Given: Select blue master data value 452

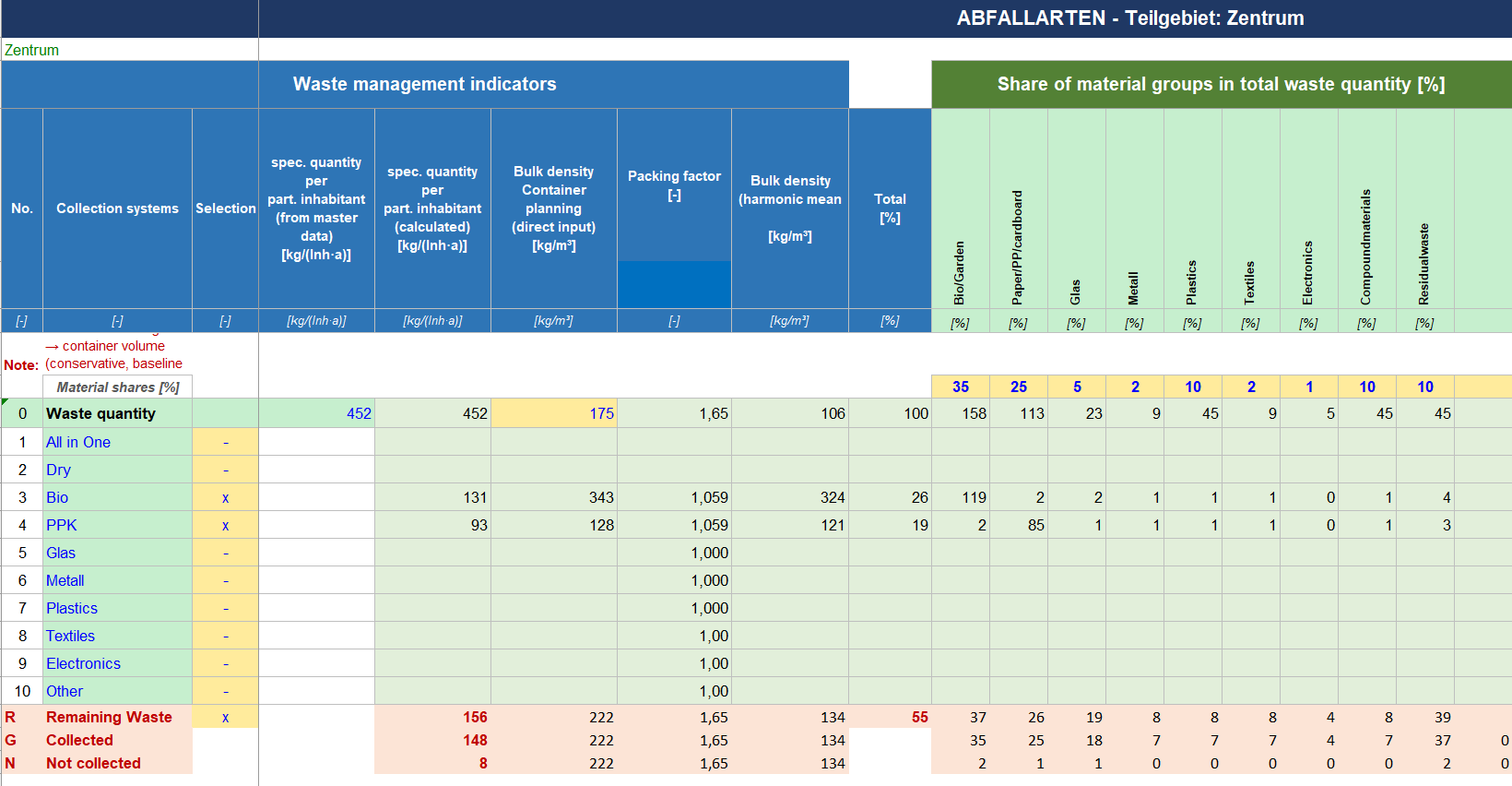Looking at the screenshot, I should tap(316, 413).
